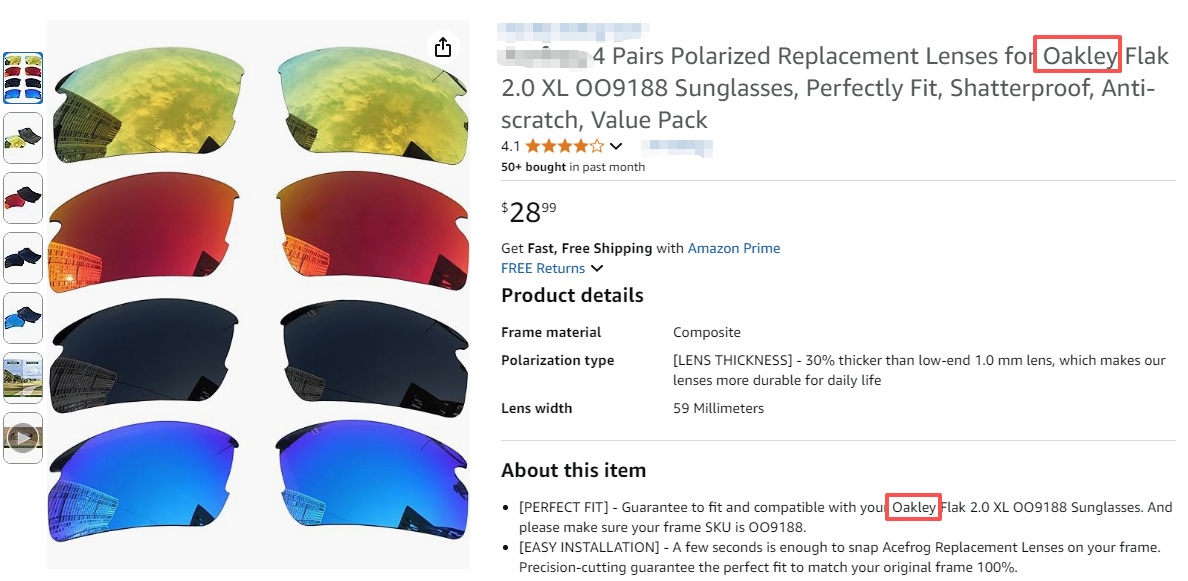
Task: Open the Amazon Prime link
Action: (x=733, y=248)
